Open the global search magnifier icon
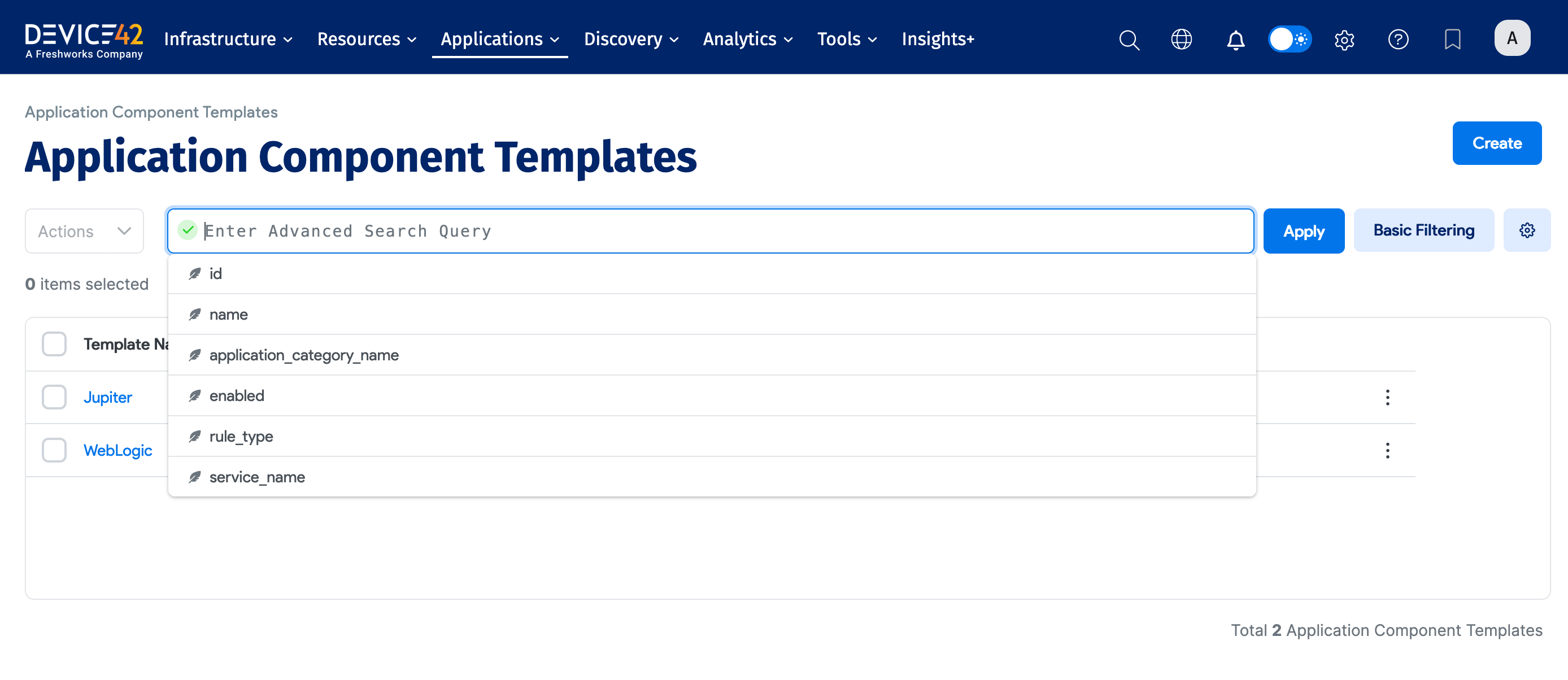This screenshot has height=680, width=1568. point(1129,39)
